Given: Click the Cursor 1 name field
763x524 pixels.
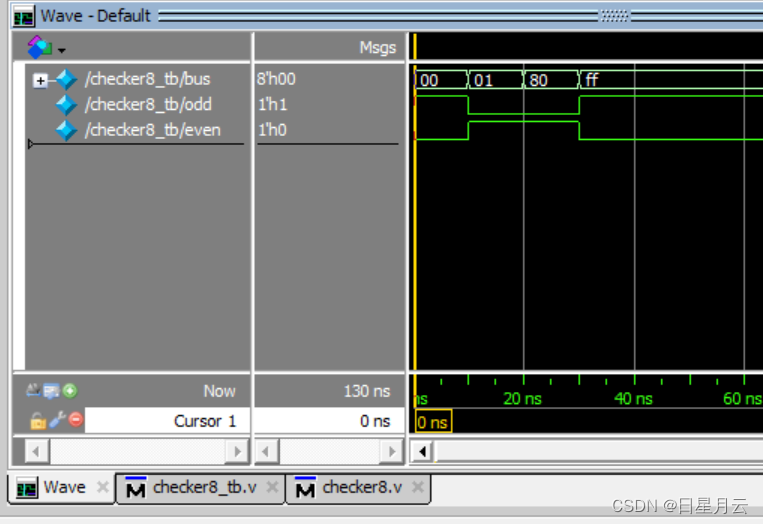Looking at the screenshot, I should point(167,421).
